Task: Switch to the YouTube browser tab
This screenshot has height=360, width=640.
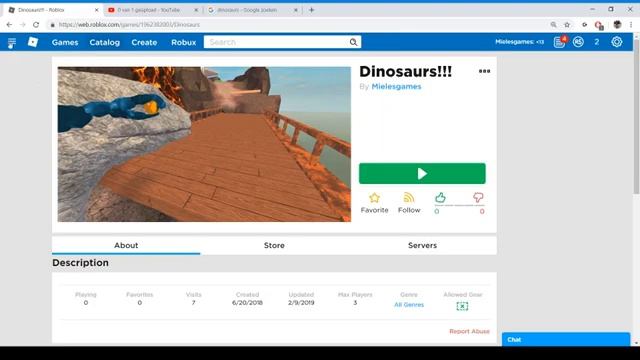Action: pyautogui.click(x=153, y=10)
